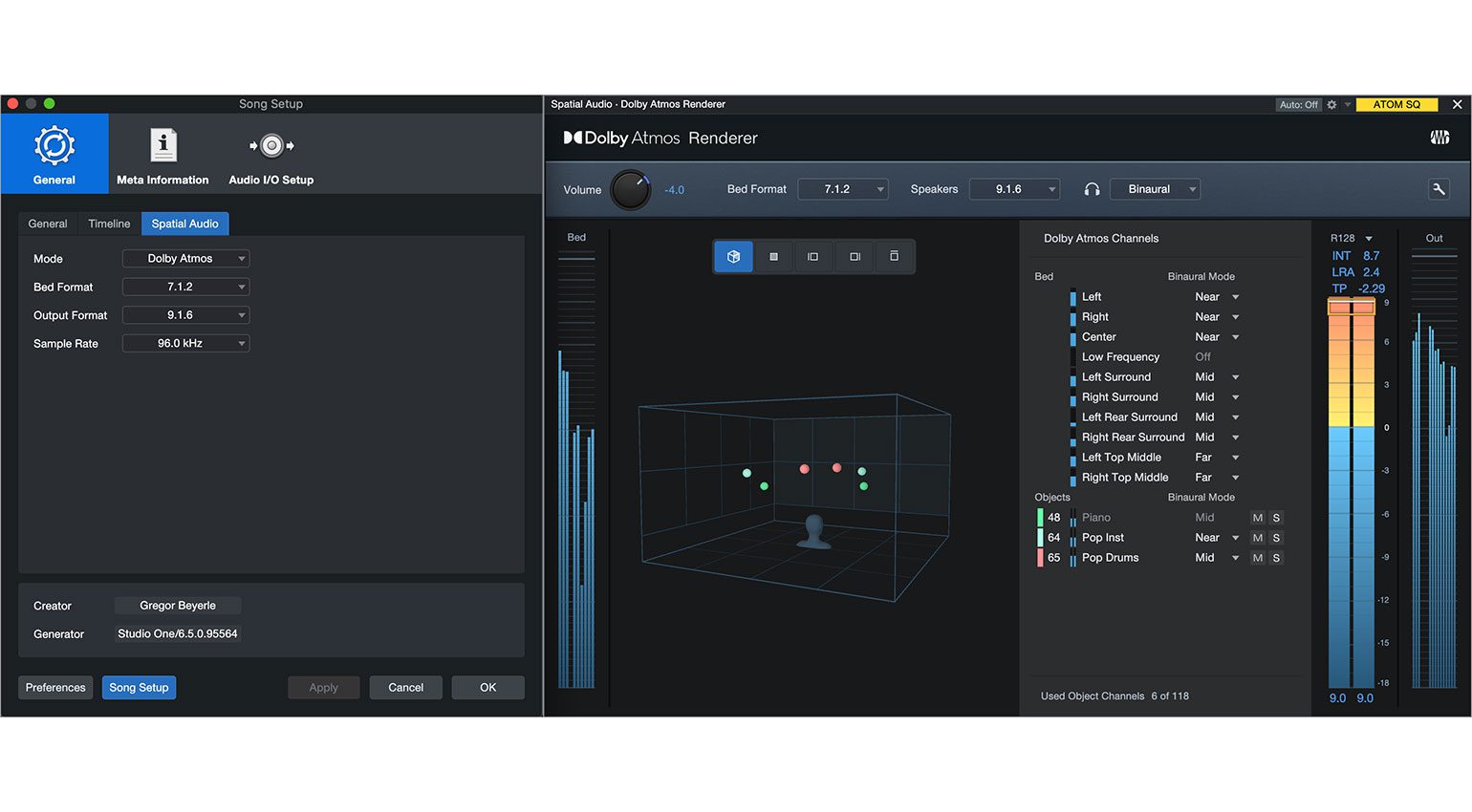Image resolution: width=1472 pixels, height=812 pixels.
Task: Adjust the renderer Volume knob
Action: coord(631,189)
